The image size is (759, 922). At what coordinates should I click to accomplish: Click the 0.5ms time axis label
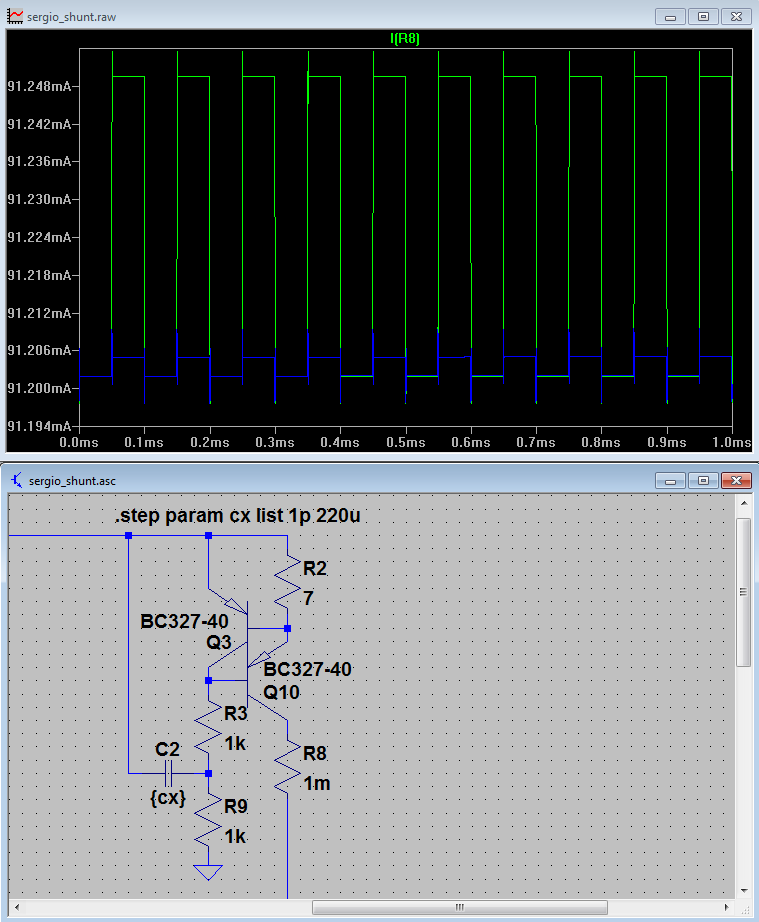tap(406, 442)
